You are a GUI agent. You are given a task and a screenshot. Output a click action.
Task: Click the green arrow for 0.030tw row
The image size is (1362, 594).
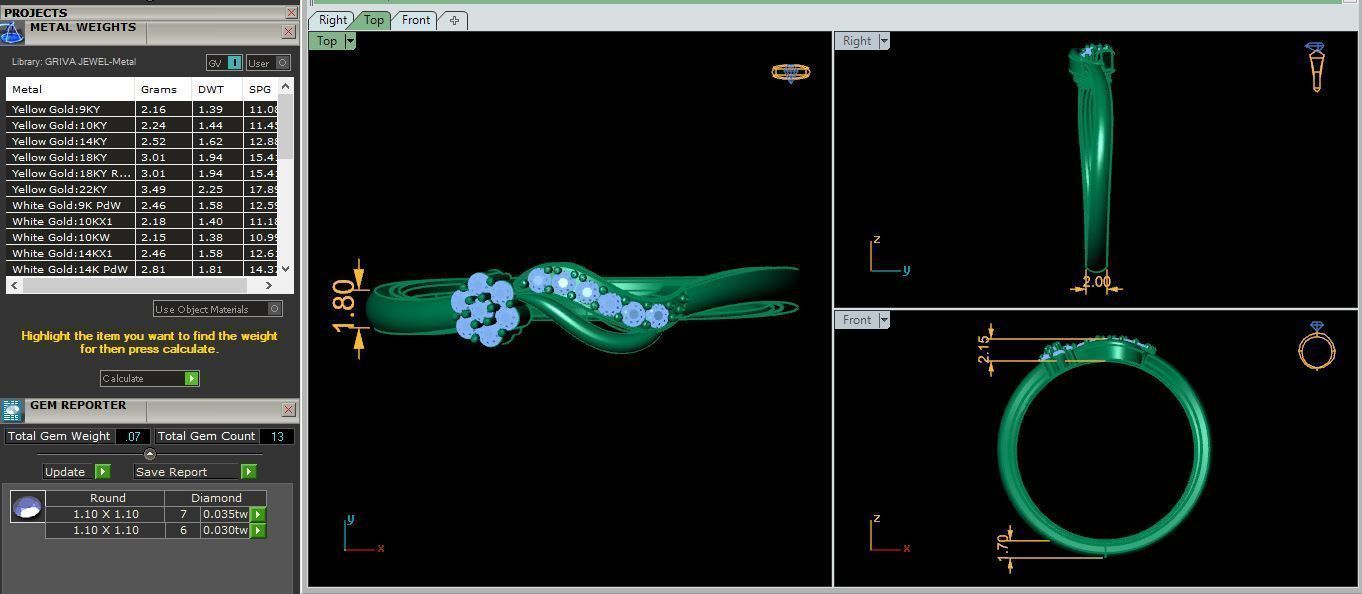click(258, 530)
